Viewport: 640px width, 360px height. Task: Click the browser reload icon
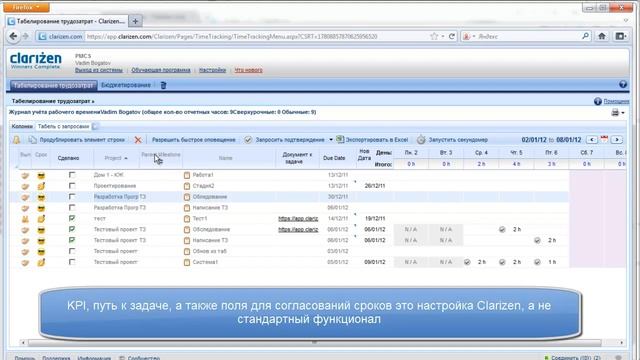tap(452, 36)
